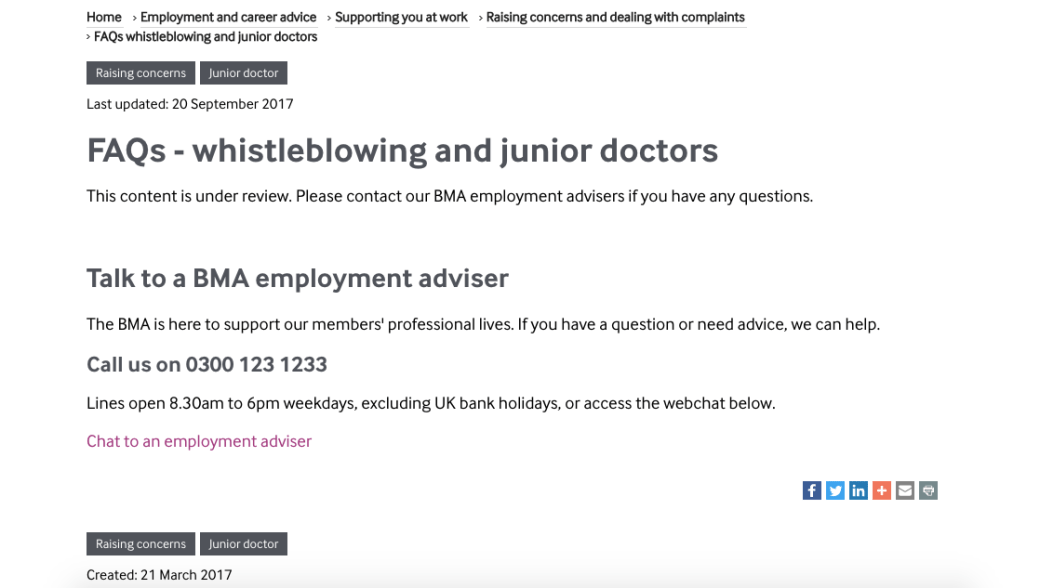Viewport: 1040px width, 588px height.
Task: Select top Junior doctor tag
Action: [243, 73]
